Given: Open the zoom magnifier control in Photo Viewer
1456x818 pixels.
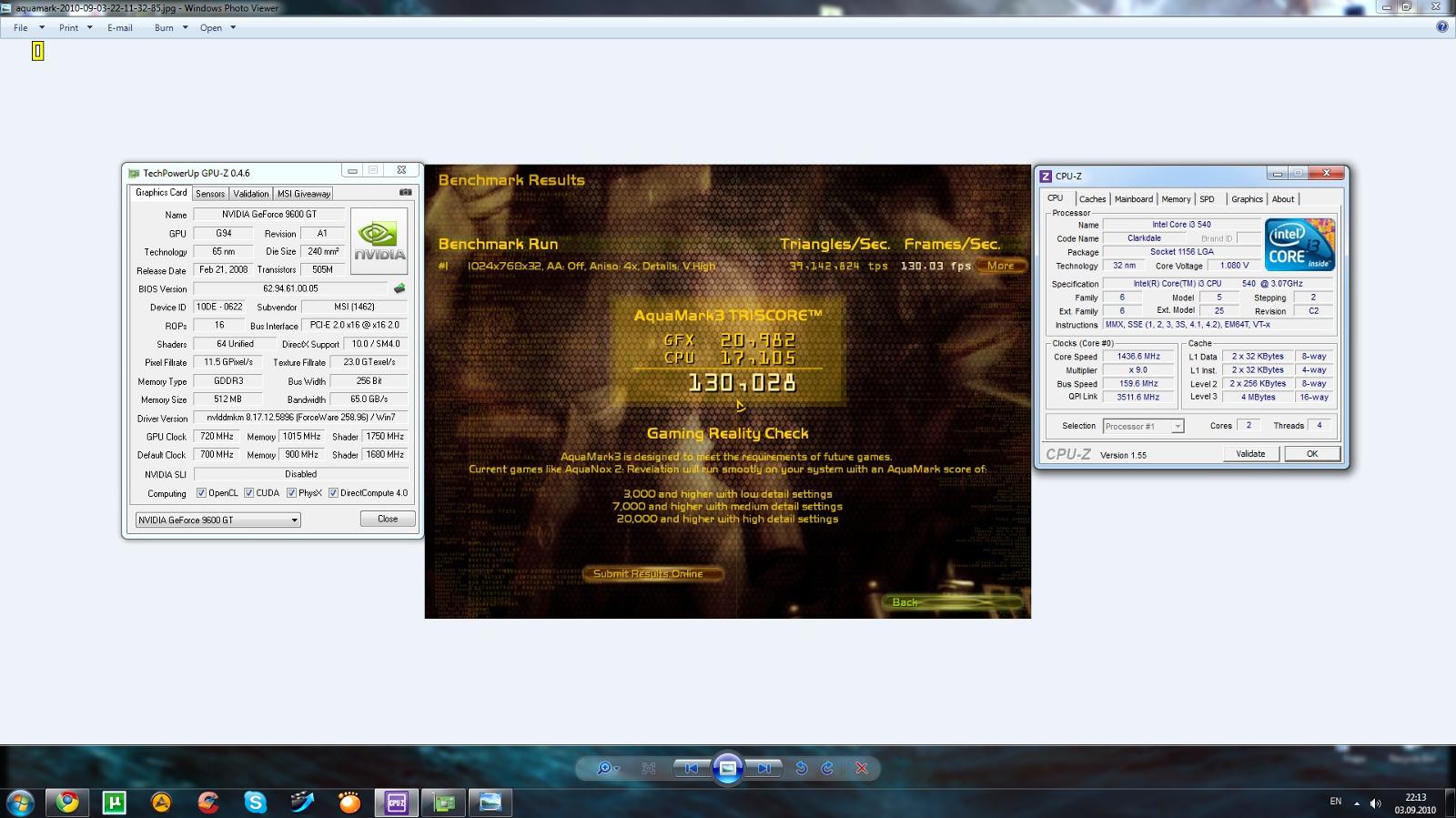Looking at the screenshot, I should 607,768.
